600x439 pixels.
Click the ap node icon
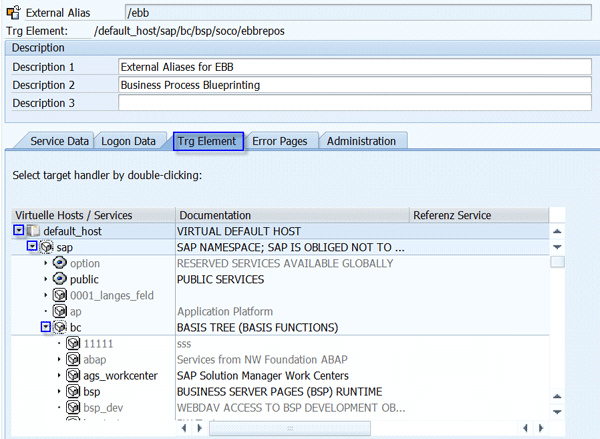pos(60,311)
